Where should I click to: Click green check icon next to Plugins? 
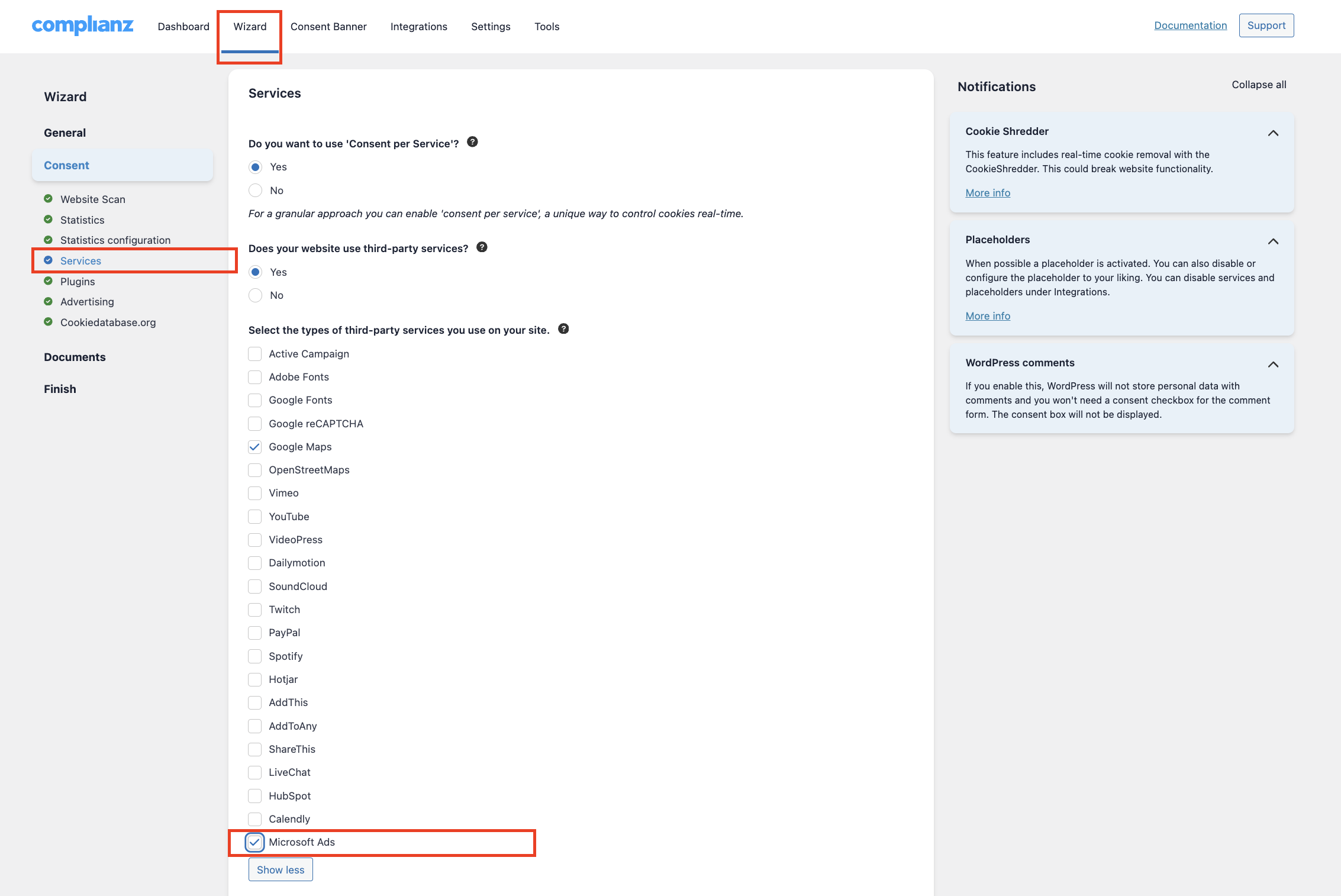49,281
